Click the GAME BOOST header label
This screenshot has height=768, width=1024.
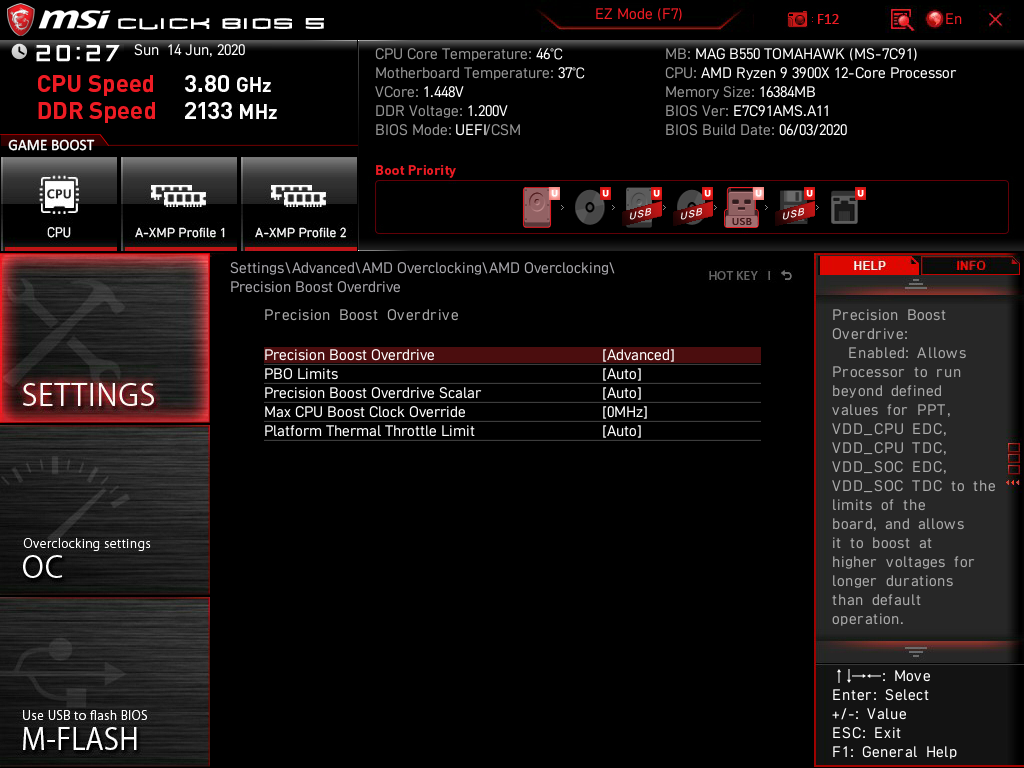[x=51, y=145]
